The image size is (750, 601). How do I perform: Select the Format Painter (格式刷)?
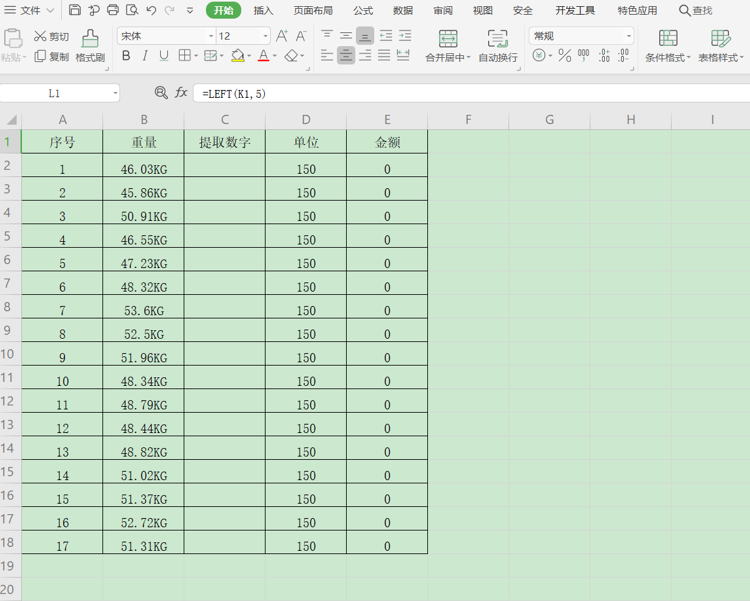(90, 46)
